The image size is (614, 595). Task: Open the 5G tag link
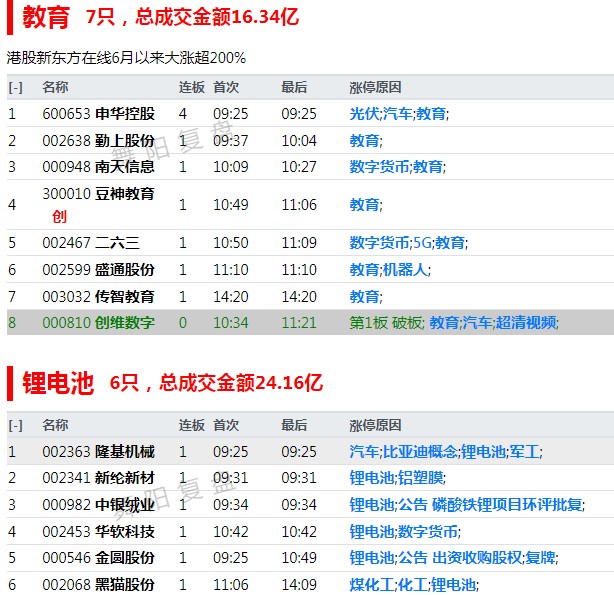click(422, 243)
